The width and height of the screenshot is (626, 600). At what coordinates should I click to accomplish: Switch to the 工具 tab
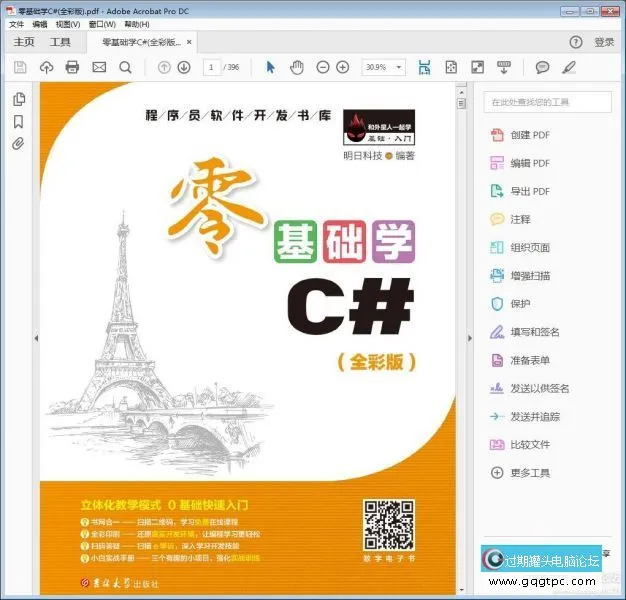pos(60,42)
